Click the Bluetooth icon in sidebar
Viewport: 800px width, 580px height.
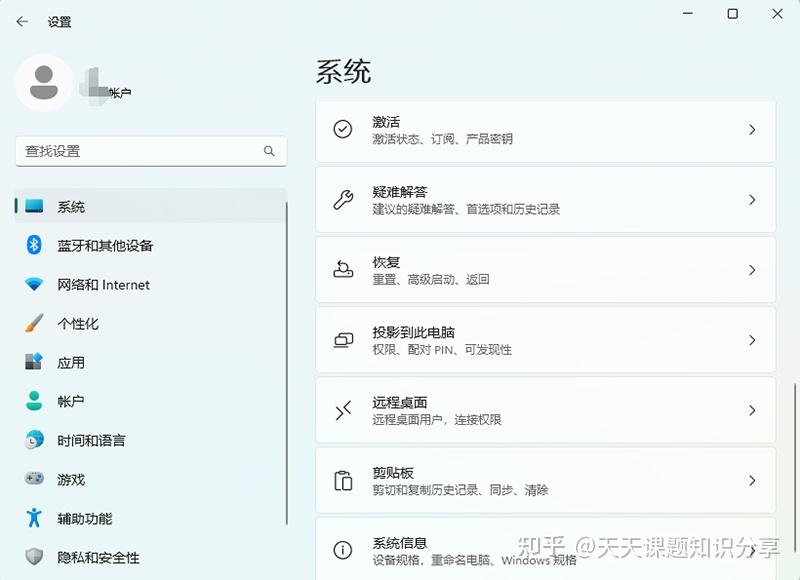34,245
